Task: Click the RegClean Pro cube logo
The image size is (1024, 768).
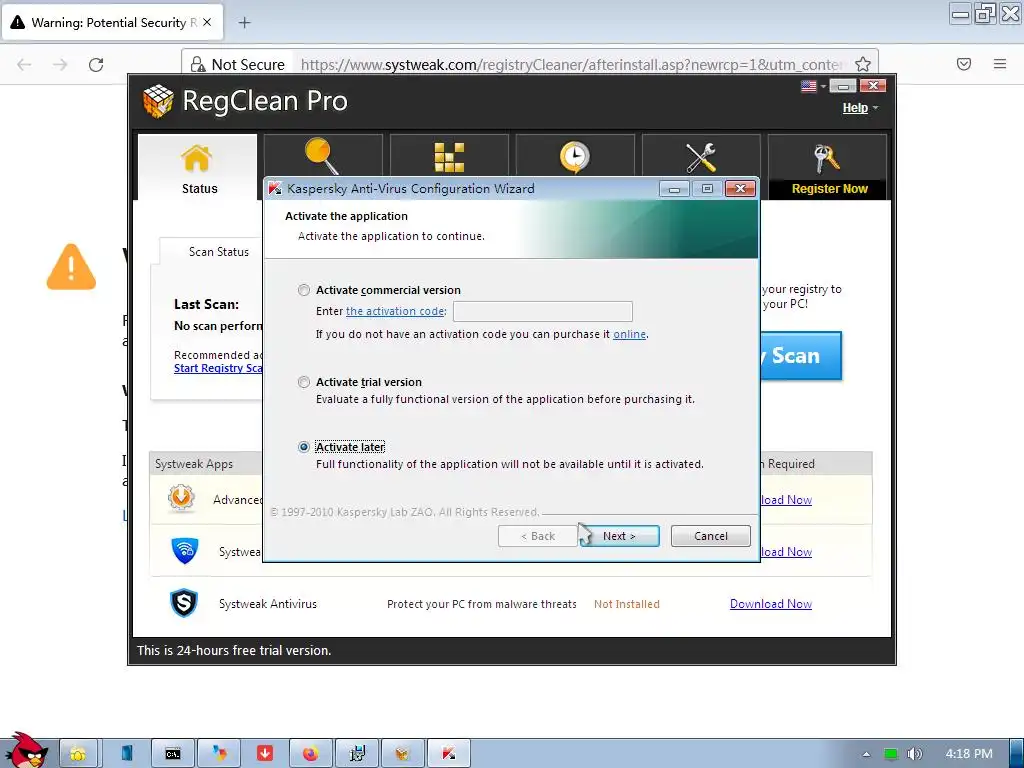Action: click(x=158, y=101)
